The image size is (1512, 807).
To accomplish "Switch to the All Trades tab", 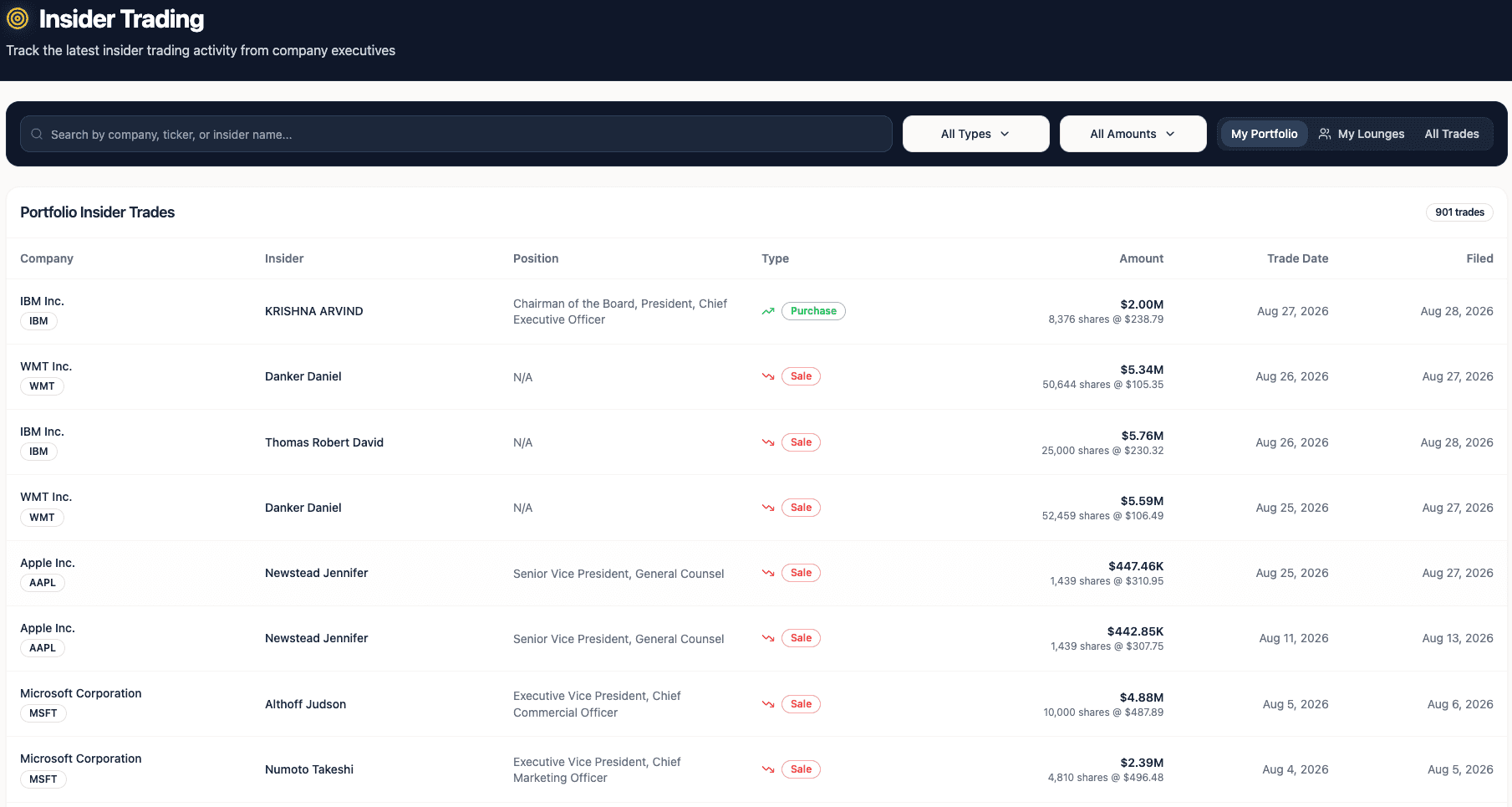I will (x=1452, y=134).
